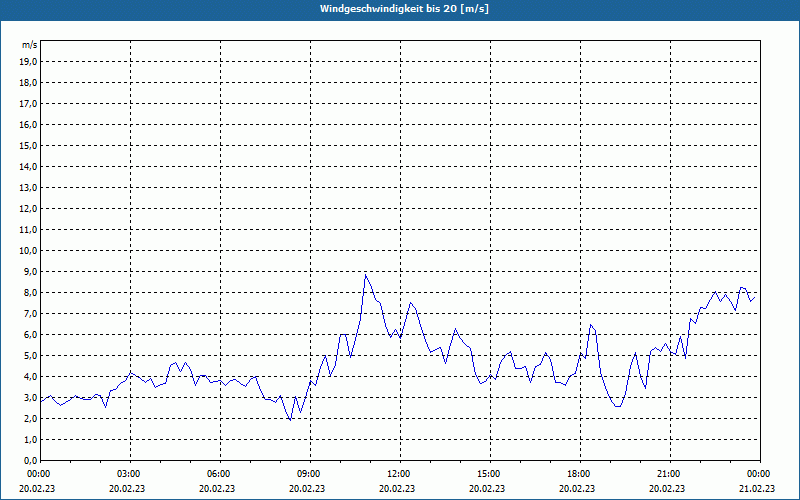The width and height of the screenshot is (800, 500).
Task: Click the curve's lowest dip before 09:00
Action: [x=290, y=420]
